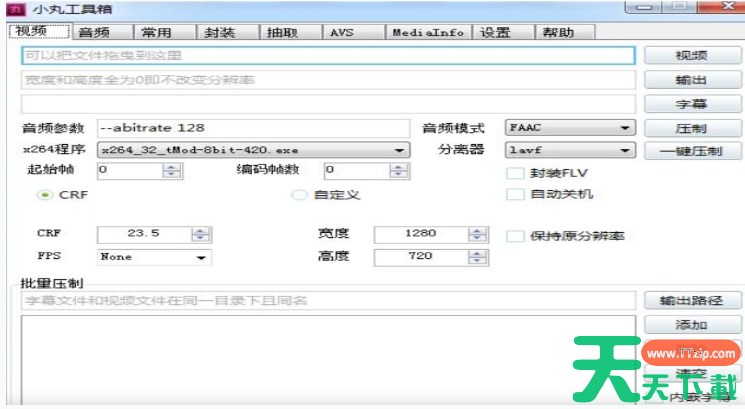This screenshot has height=409, width=745.
Task: Expand the 音频模式 FAAC dropdown
Action: point(625,128)
